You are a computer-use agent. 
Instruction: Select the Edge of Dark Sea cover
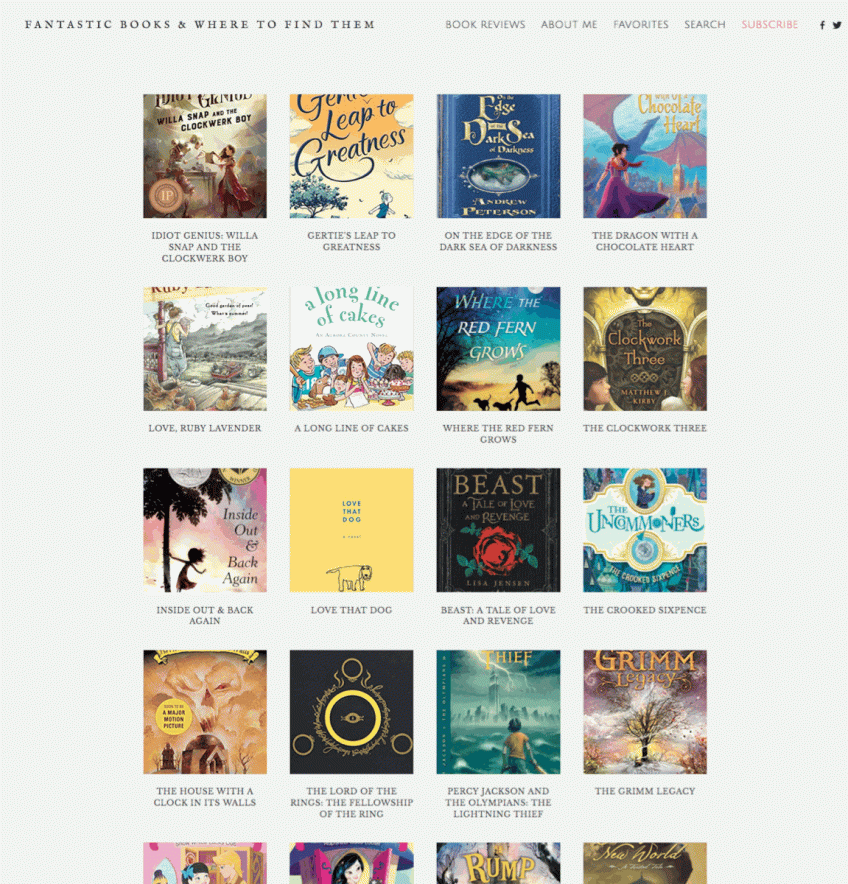pyautogui.click(x=498, y=156)
